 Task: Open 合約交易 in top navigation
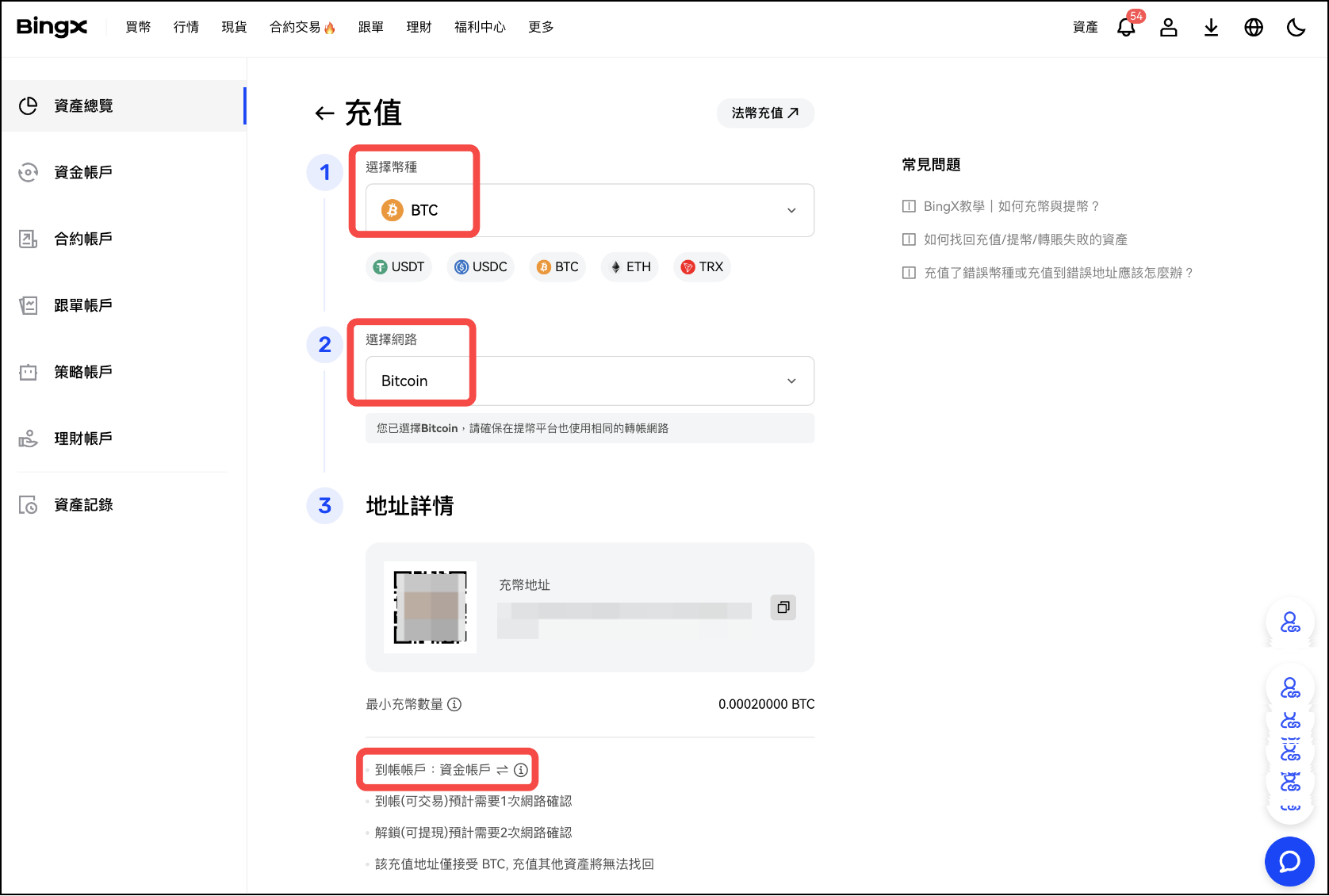302,27
